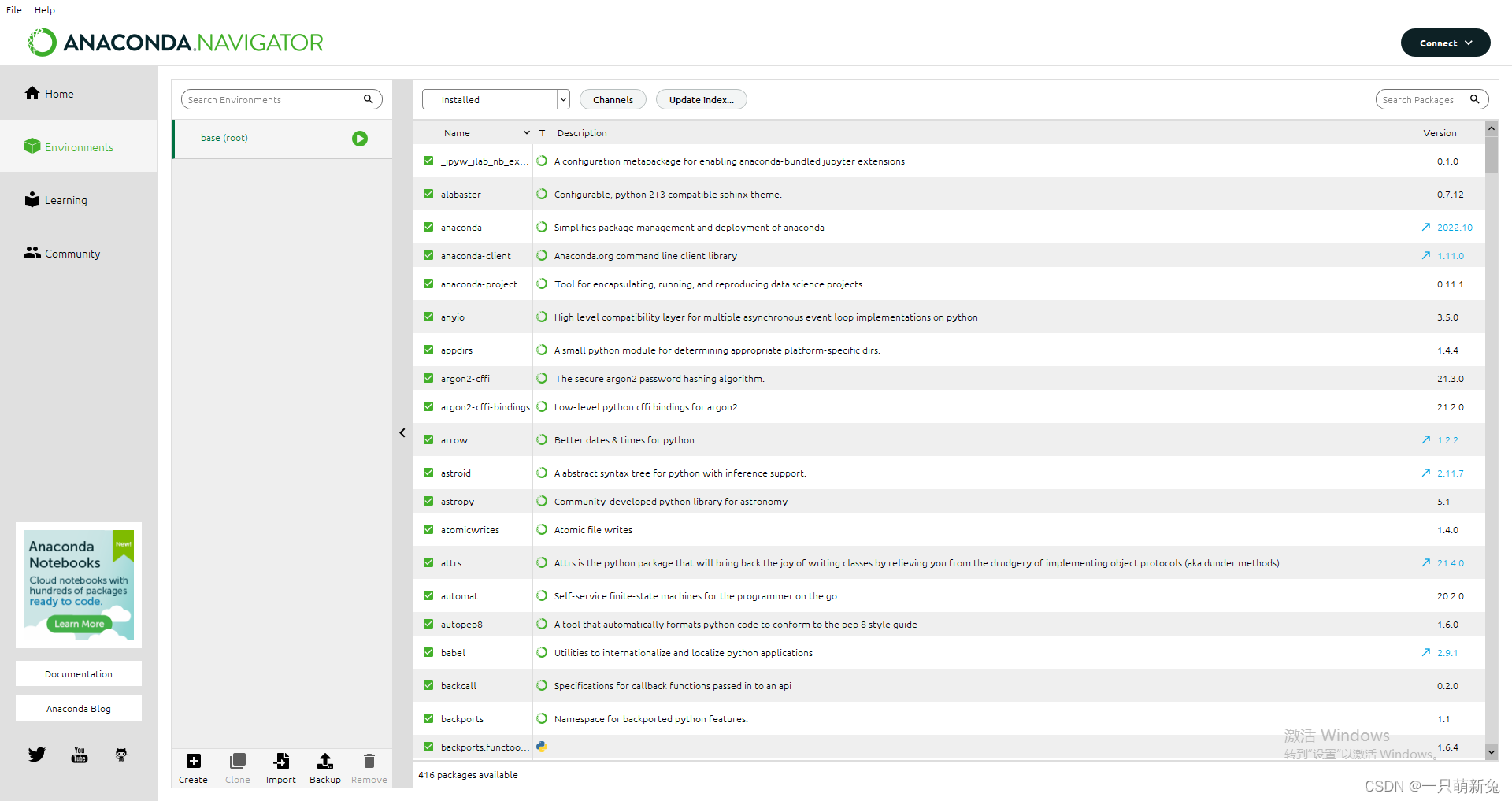The height and width of the screenshot is (801, 1512).
Task: Click the Search Packages magnifier icon
Action: 1474,99
